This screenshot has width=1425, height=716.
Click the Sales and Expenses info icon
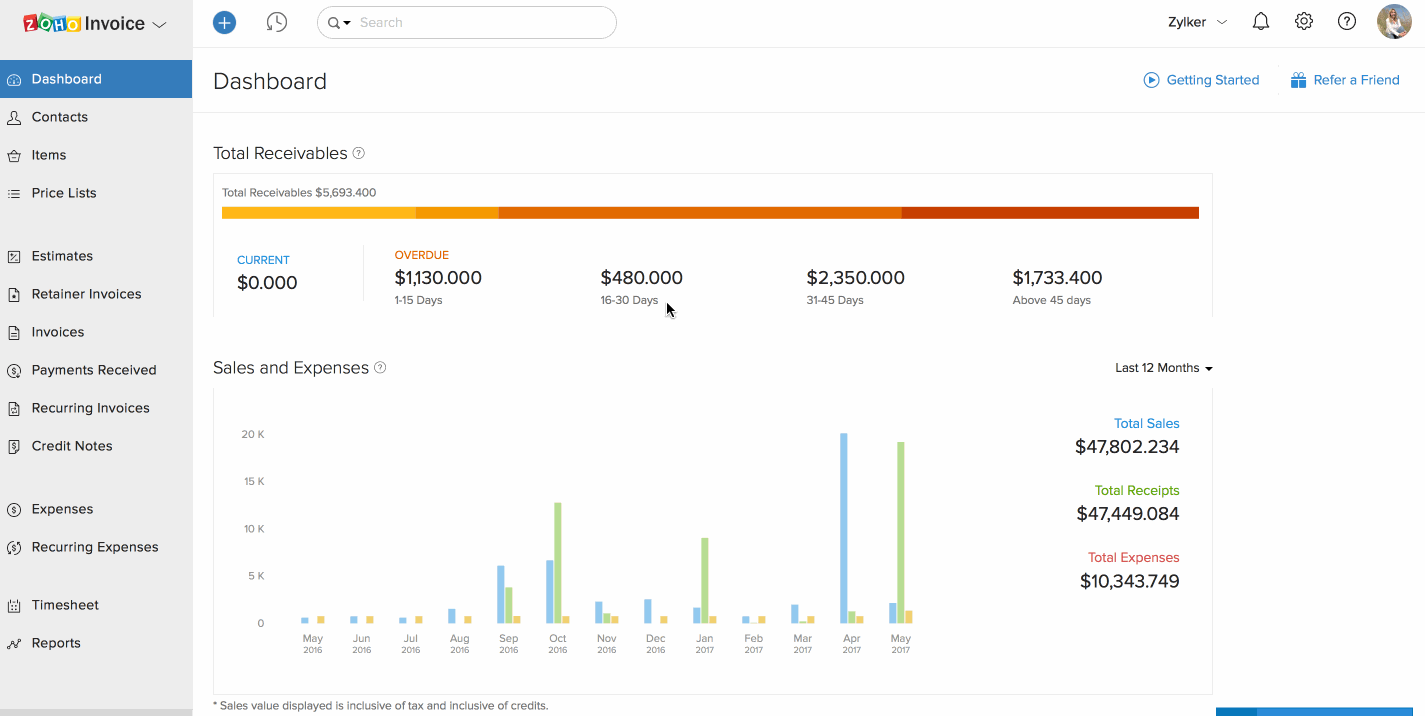(x=380, y=368)
